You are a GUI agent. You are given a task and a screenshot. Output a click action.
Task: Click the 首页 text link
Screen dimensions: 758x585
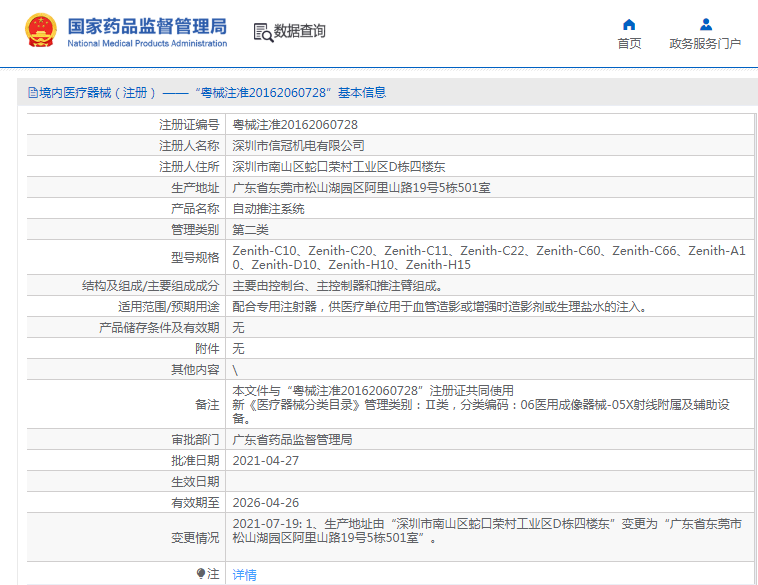click(629, 44)
